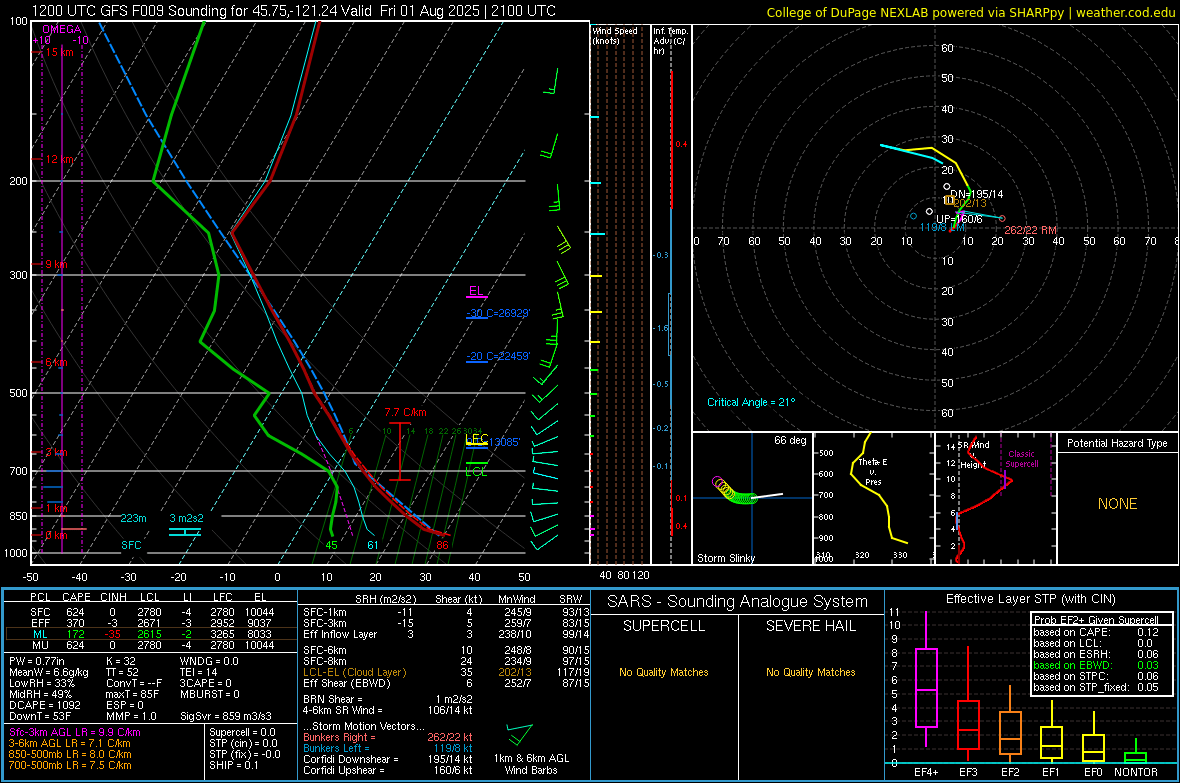Image resolution: width=1180 pixels, height=783 pixels.
Task: Click the '262/22 RM' right-mover label
Action: (1030, 230)
